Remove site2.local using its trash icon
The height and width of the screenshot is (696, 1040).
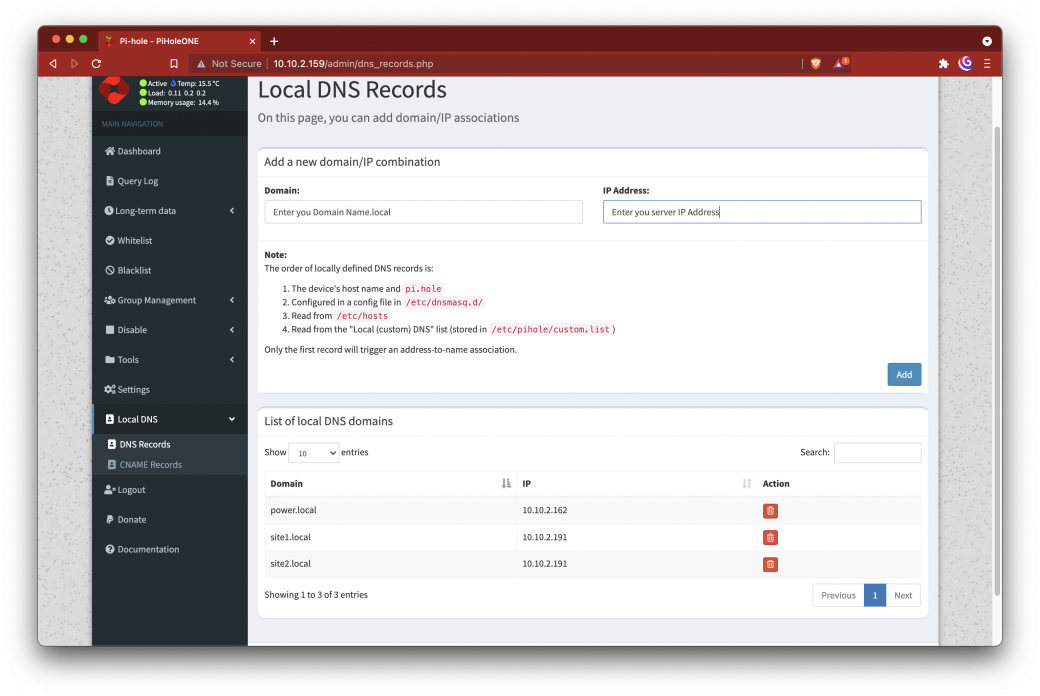click(x=770, y=564)
